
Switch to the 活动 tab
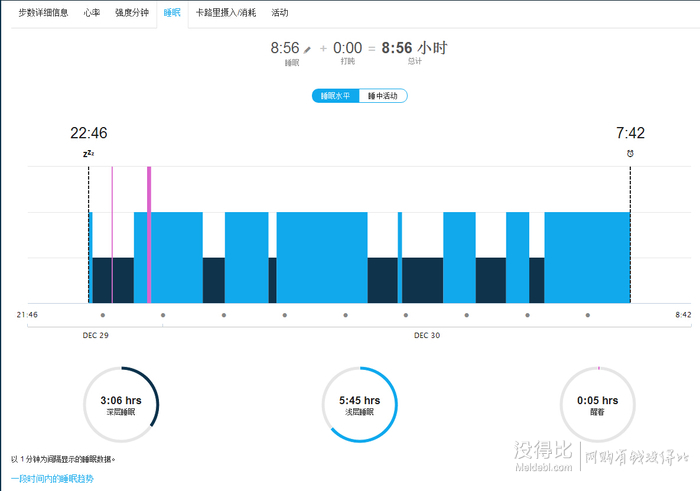280,13
